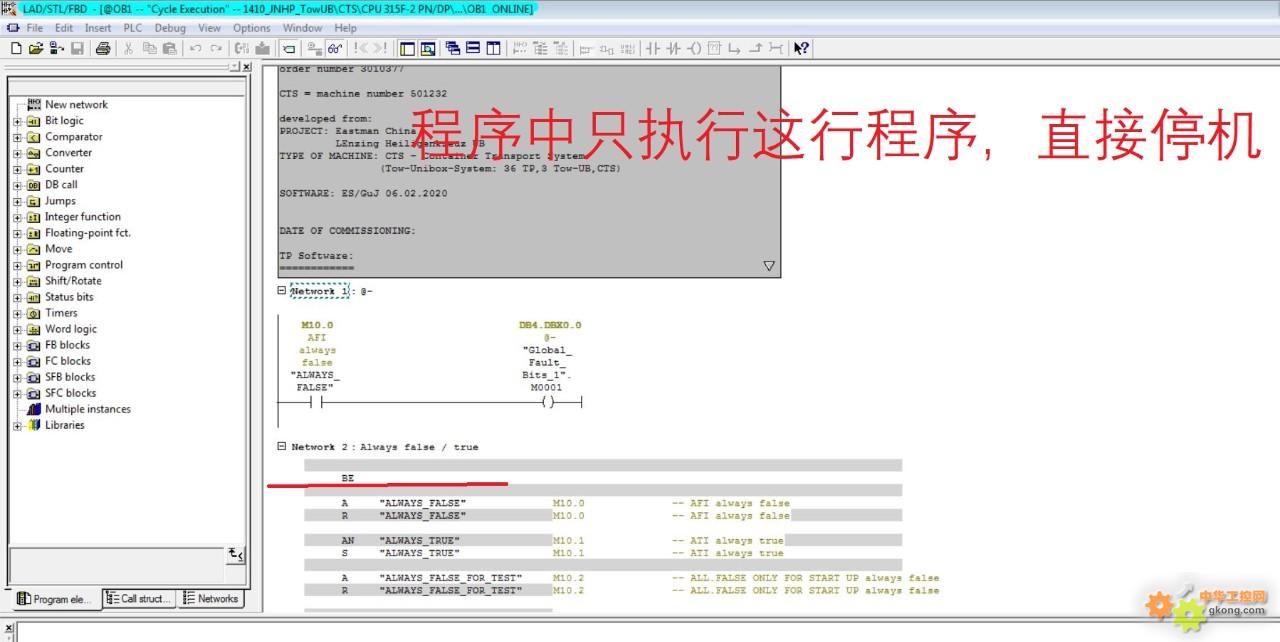
Task: Click the cascade windows toolbar icon
Action: (x=453, y=48)
